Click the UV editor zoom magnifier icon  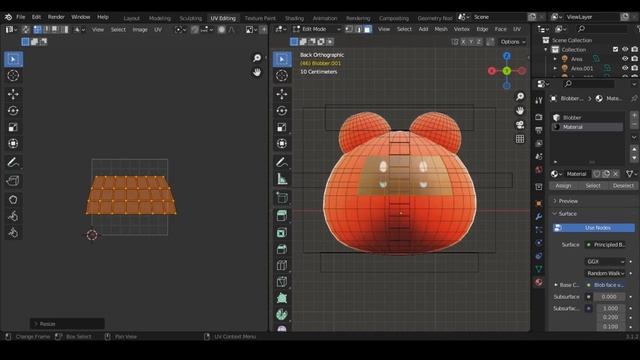coord(257,58)
